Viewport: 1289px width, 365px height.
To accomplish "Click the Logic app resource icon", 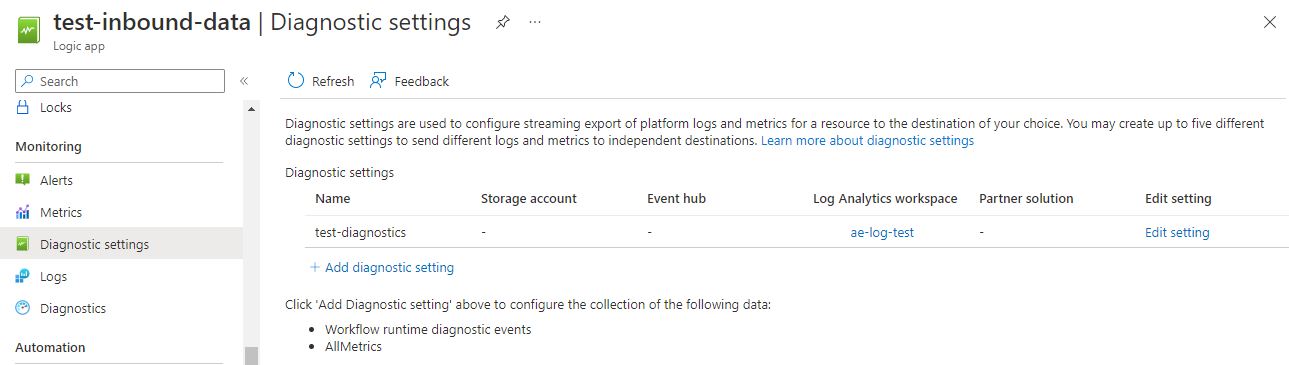I will 29,29.
